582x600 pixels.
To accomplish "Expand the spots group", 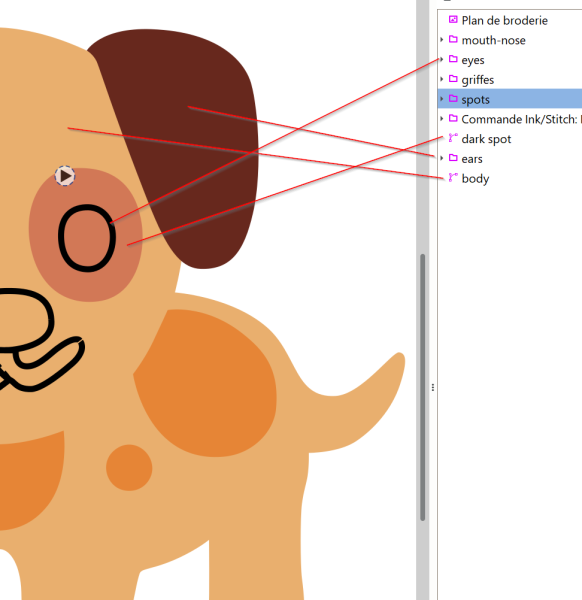I will coord(442,99).
